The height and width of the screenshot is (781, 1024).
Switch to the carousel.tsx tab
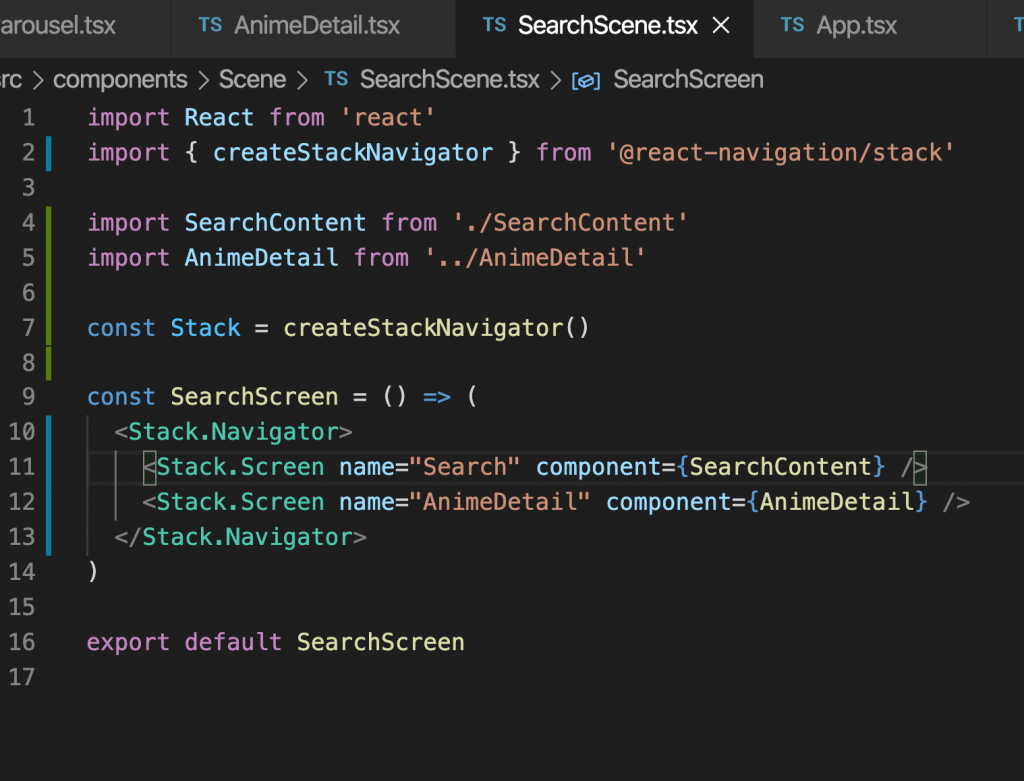coord(60,26)
